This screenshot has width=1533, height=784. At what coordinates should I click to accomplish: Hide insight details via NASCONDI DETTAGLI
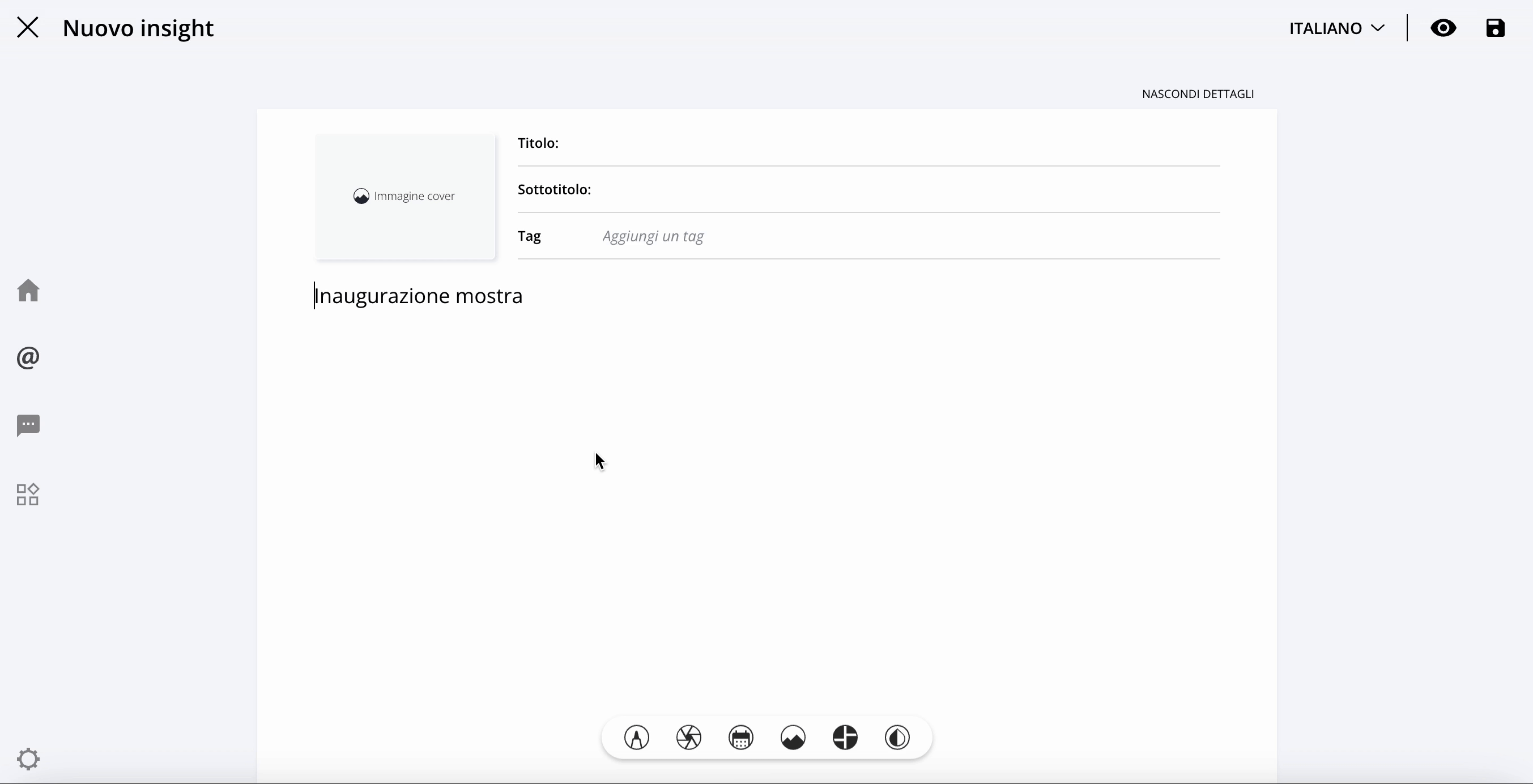click(1198, 93)
